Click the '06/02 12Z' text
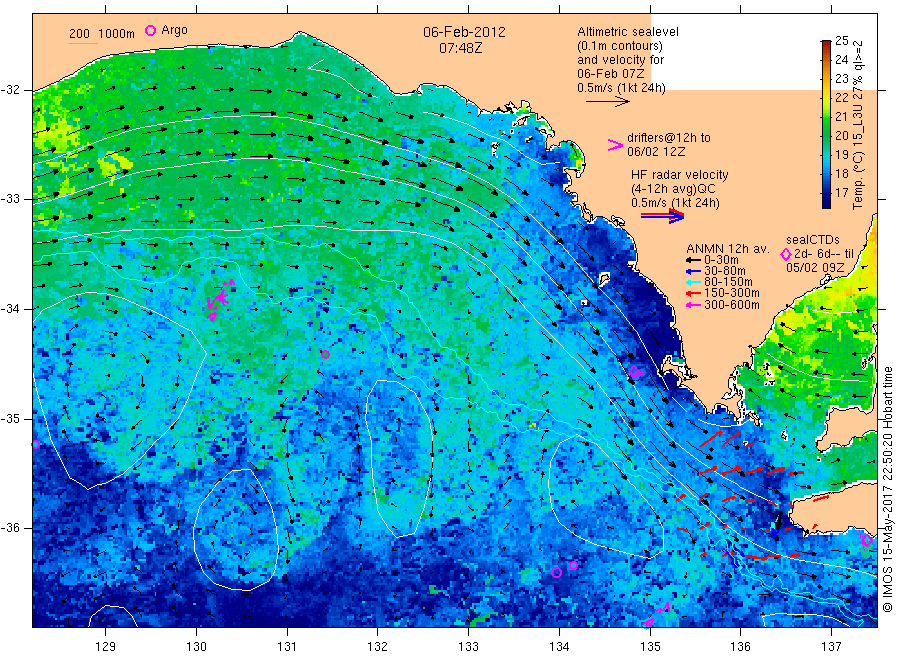 point(656,152)
